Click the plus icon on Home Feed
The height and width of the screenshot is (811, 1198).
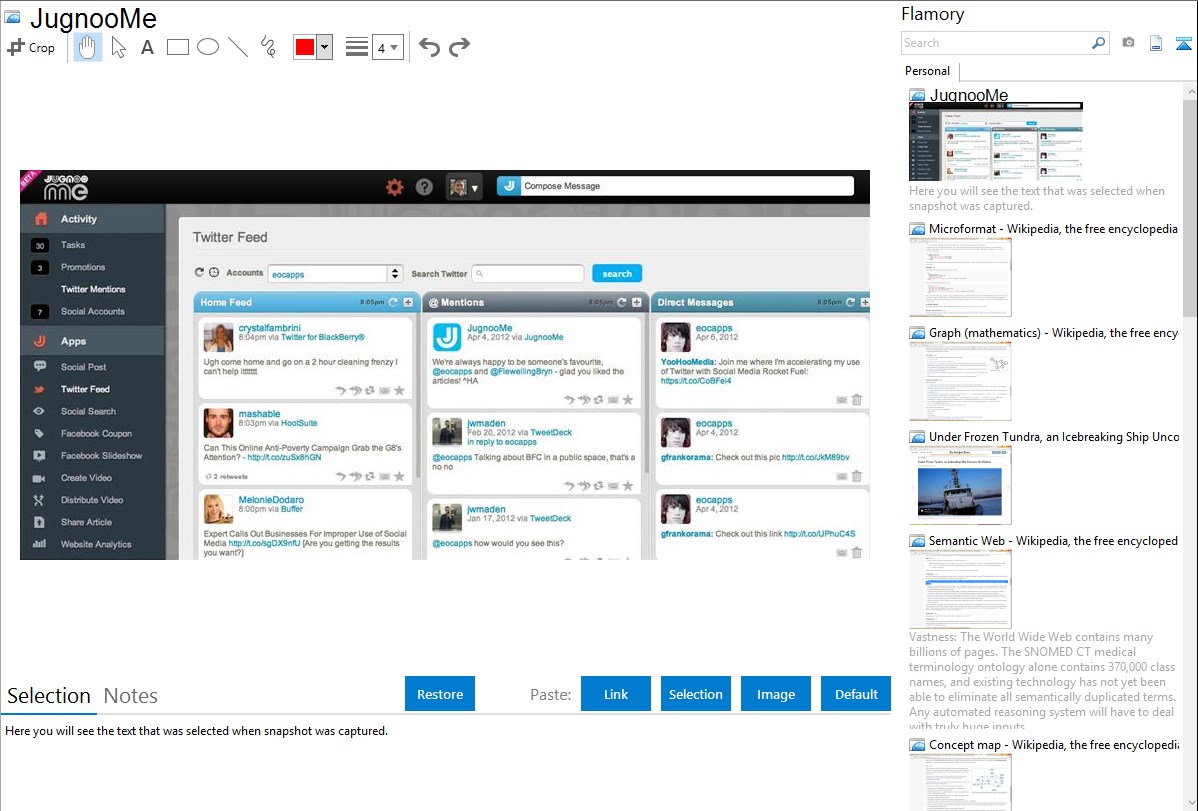[x=408, y=303]
